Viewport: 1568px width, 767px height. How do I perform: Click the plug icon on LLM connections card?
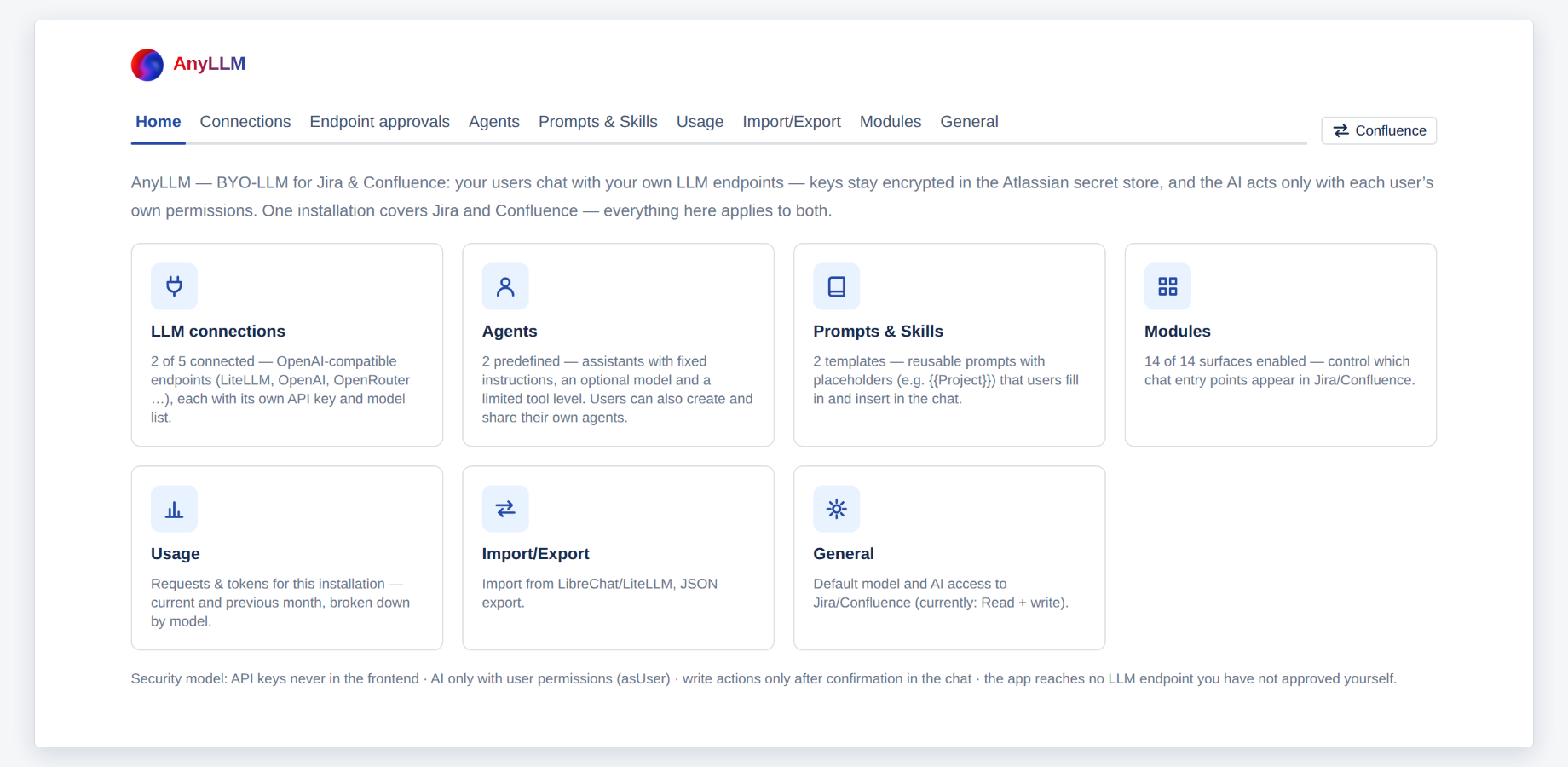(x=174, y=286)
